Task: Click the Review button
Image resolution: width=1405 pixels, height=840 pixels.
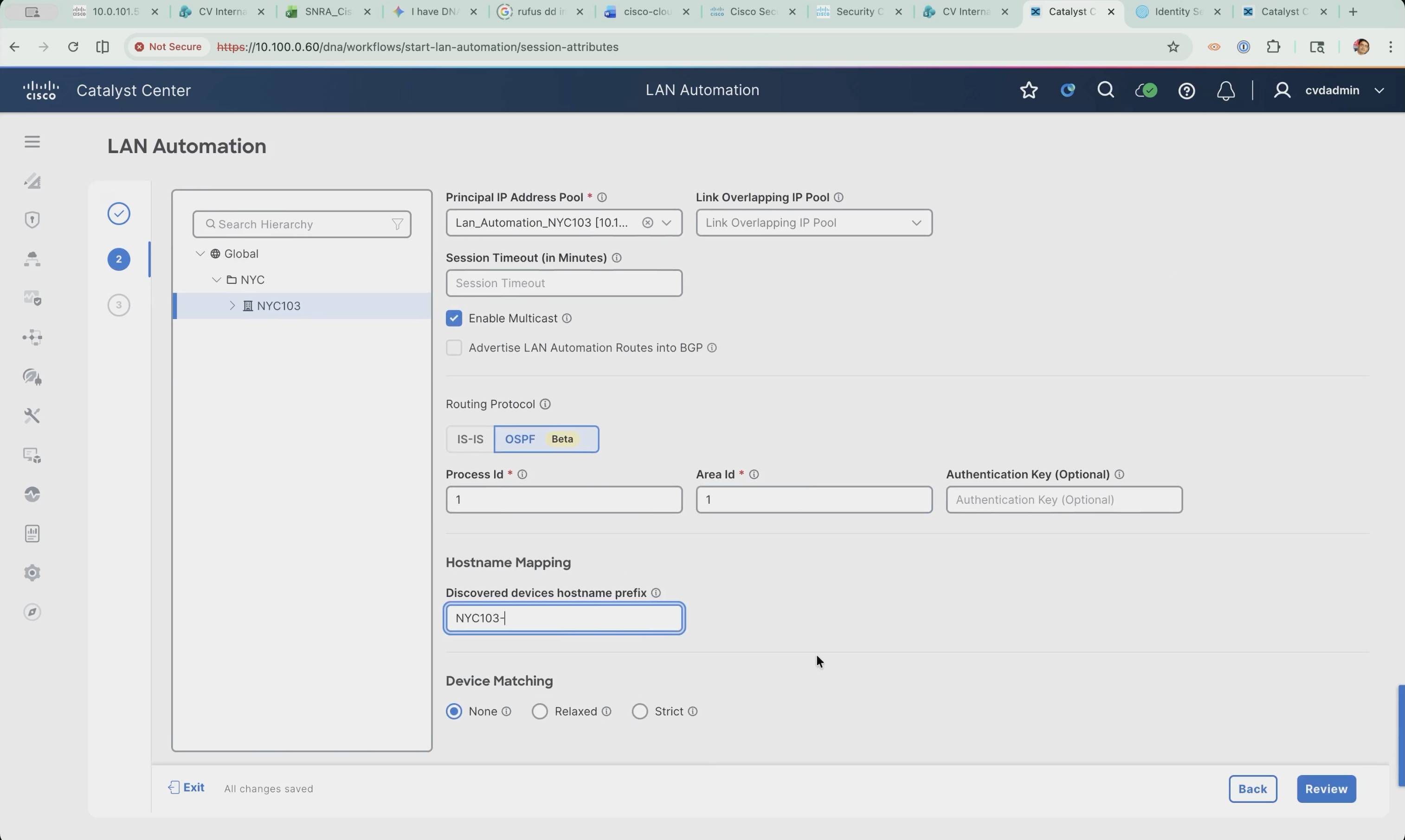Action: (1326, 789)
